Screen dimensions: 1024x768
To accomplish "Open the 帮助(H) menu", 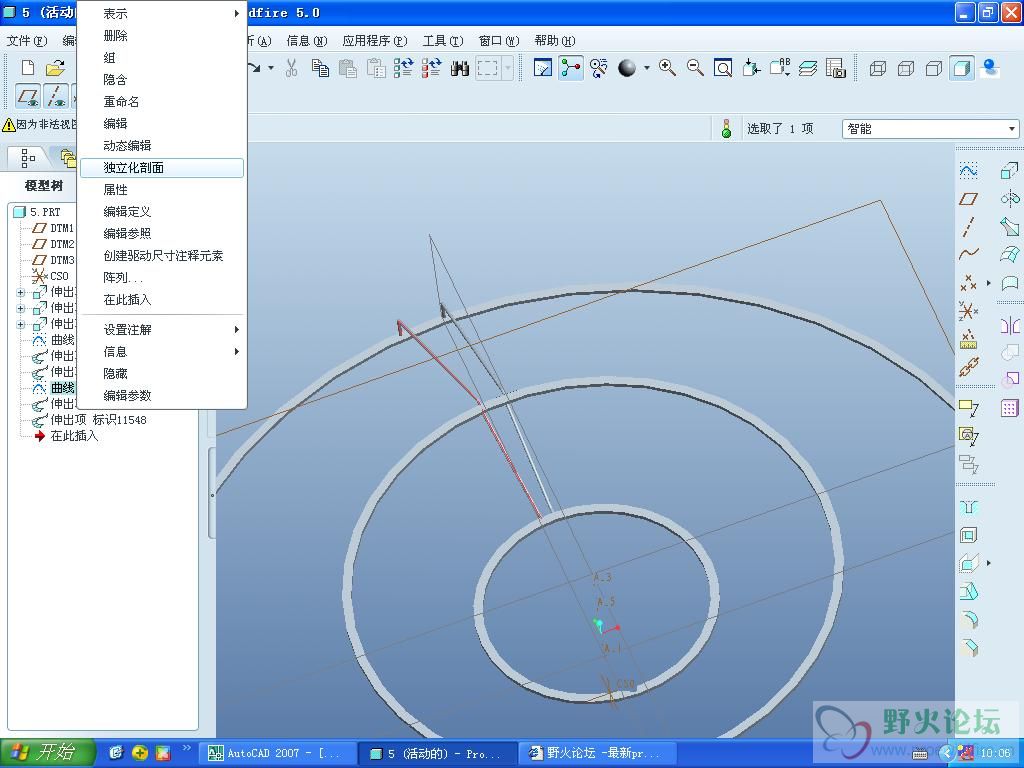I will point(554,40).
